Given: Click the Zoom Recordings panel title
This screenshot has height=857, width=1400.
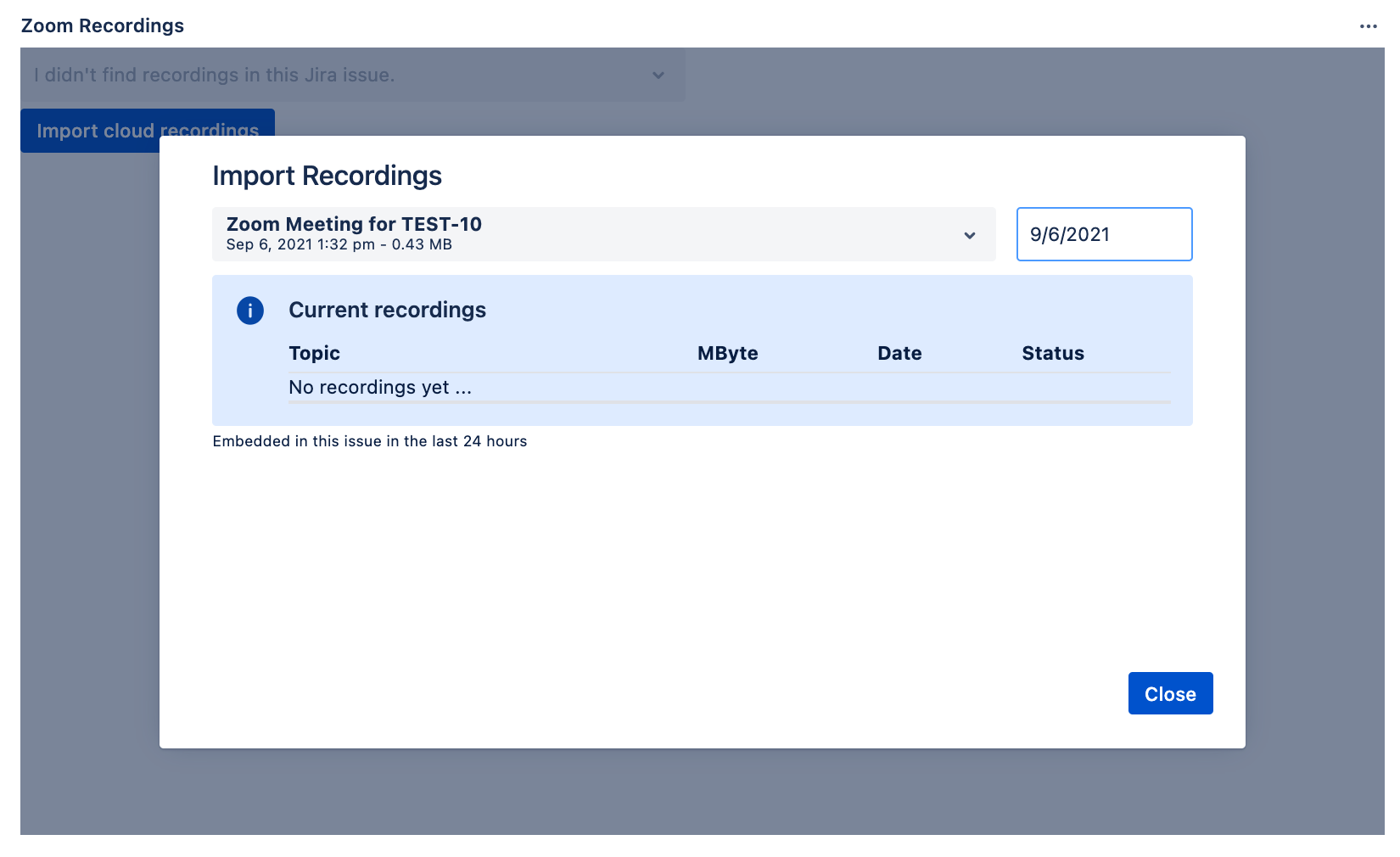Looking at the screenshot, I should pyautogui.click(x=103, y=25).
